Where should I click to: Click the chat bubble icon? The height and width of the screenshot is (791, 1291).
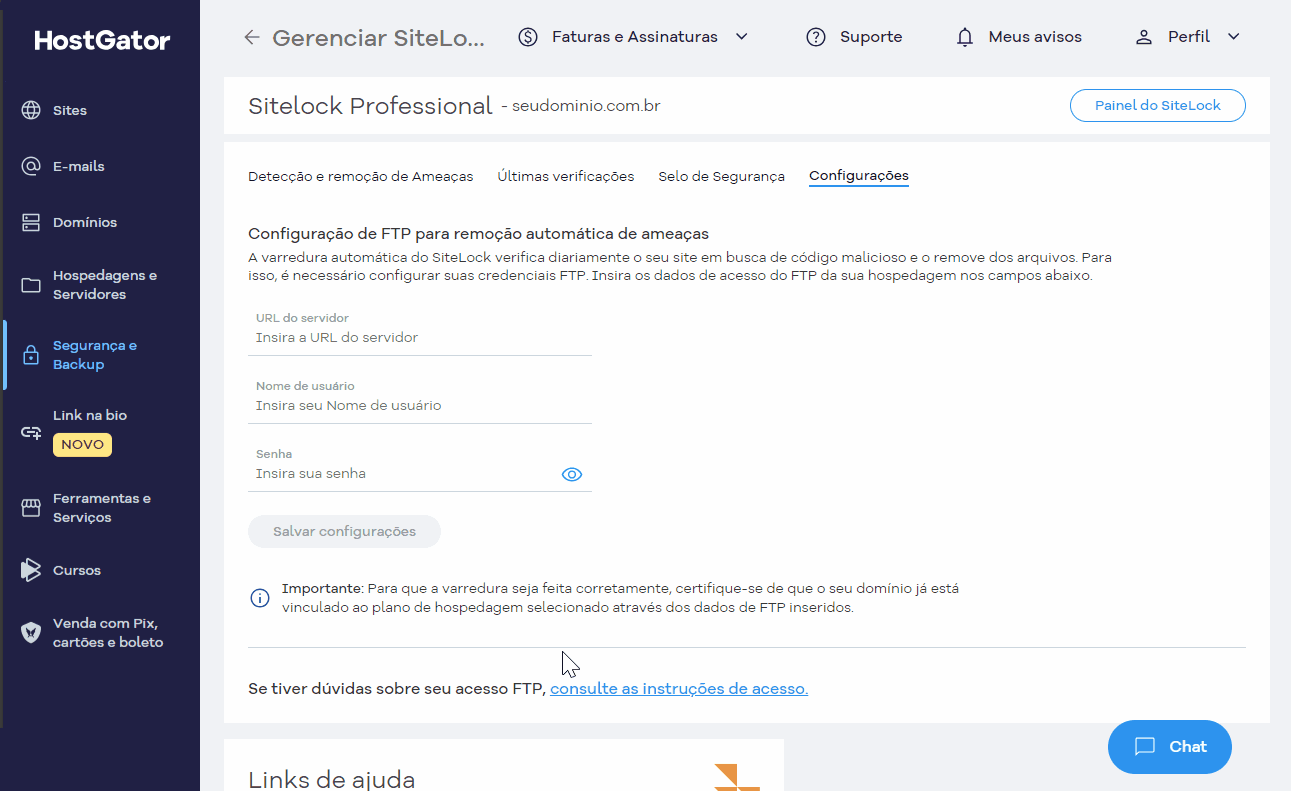tap(1145, 747)
